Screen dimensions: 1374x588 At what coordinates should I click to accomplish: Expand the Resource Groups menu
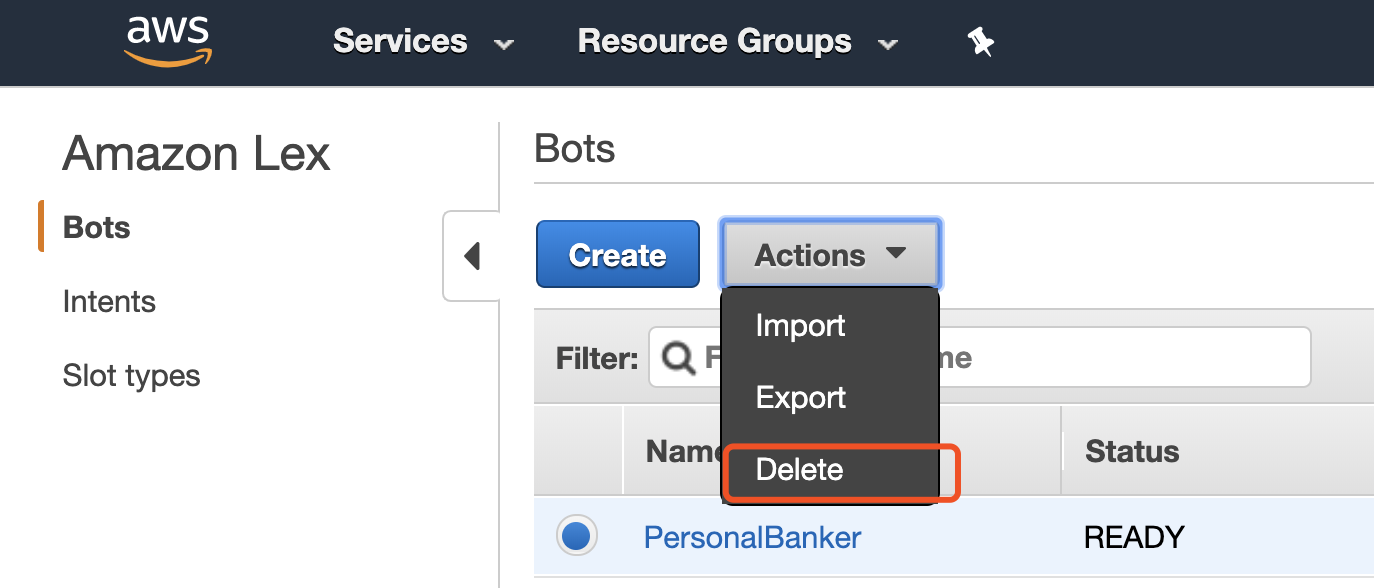pyautogui.click(x=738, y=42)
